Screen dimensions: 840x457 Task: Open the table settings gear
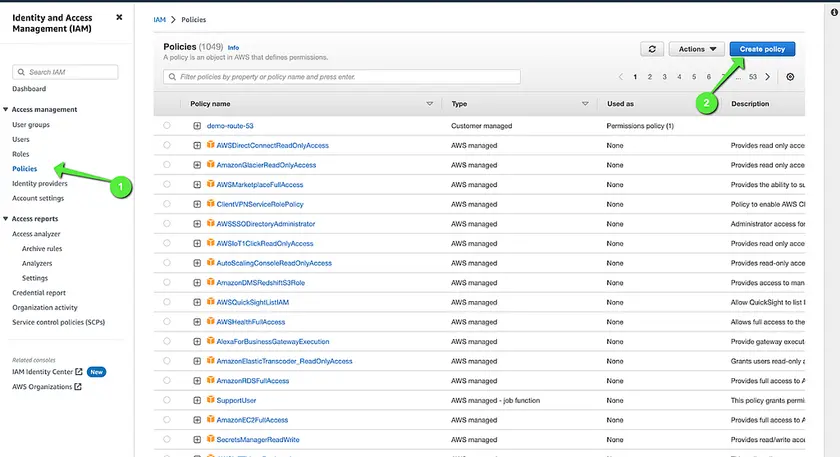click(x=790, y=77)
